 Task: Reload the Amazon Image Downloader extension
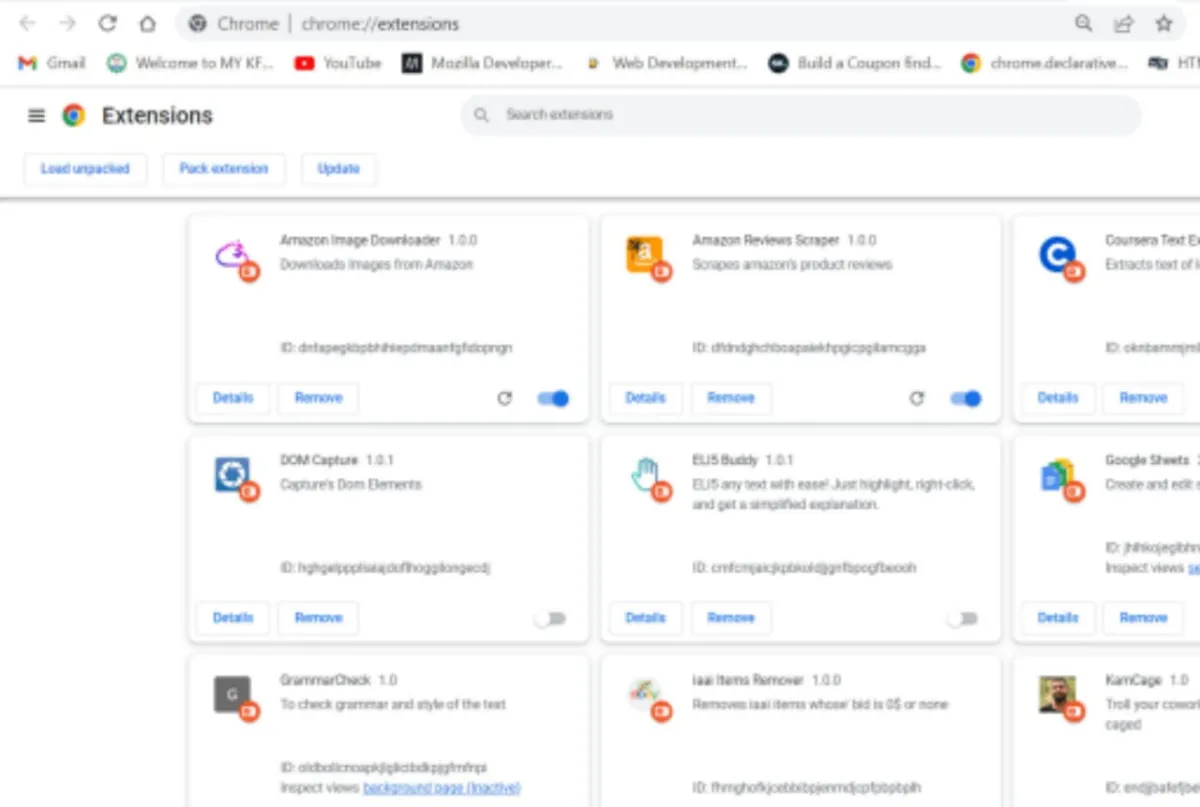pyautogui.click(x=505, y=398)
